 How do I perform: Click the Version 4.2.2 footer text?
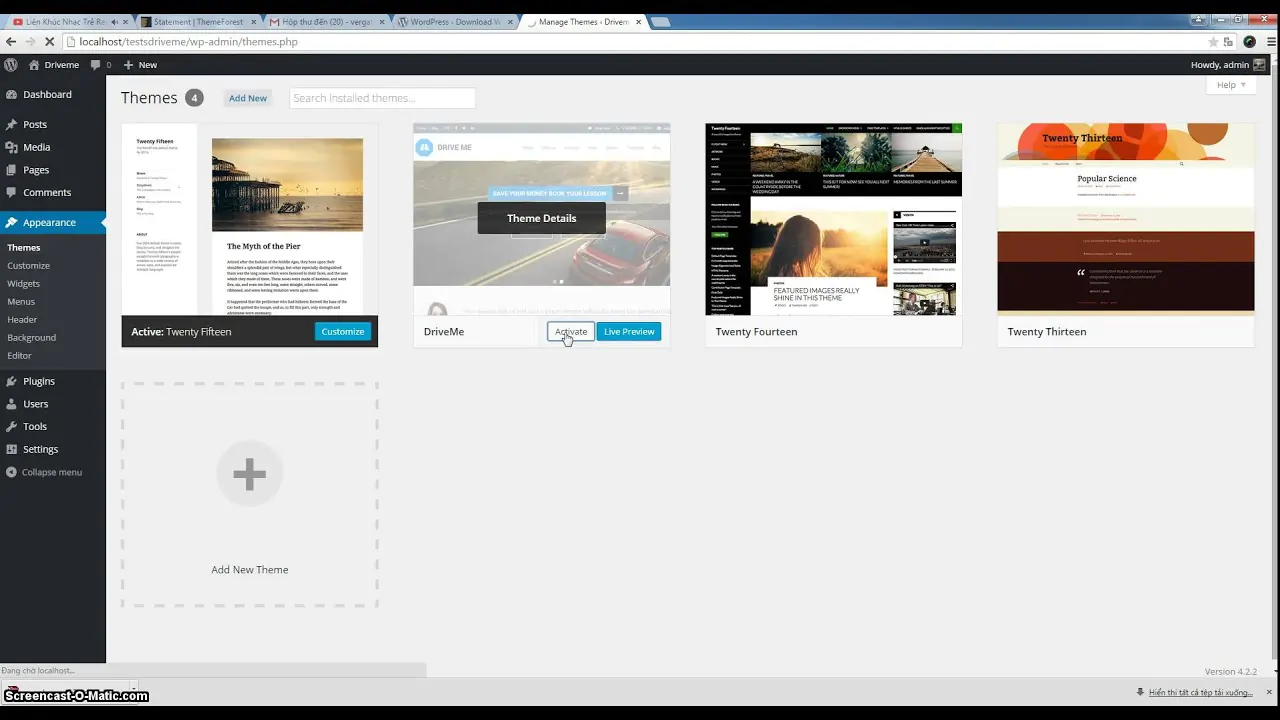[1231, 671]
